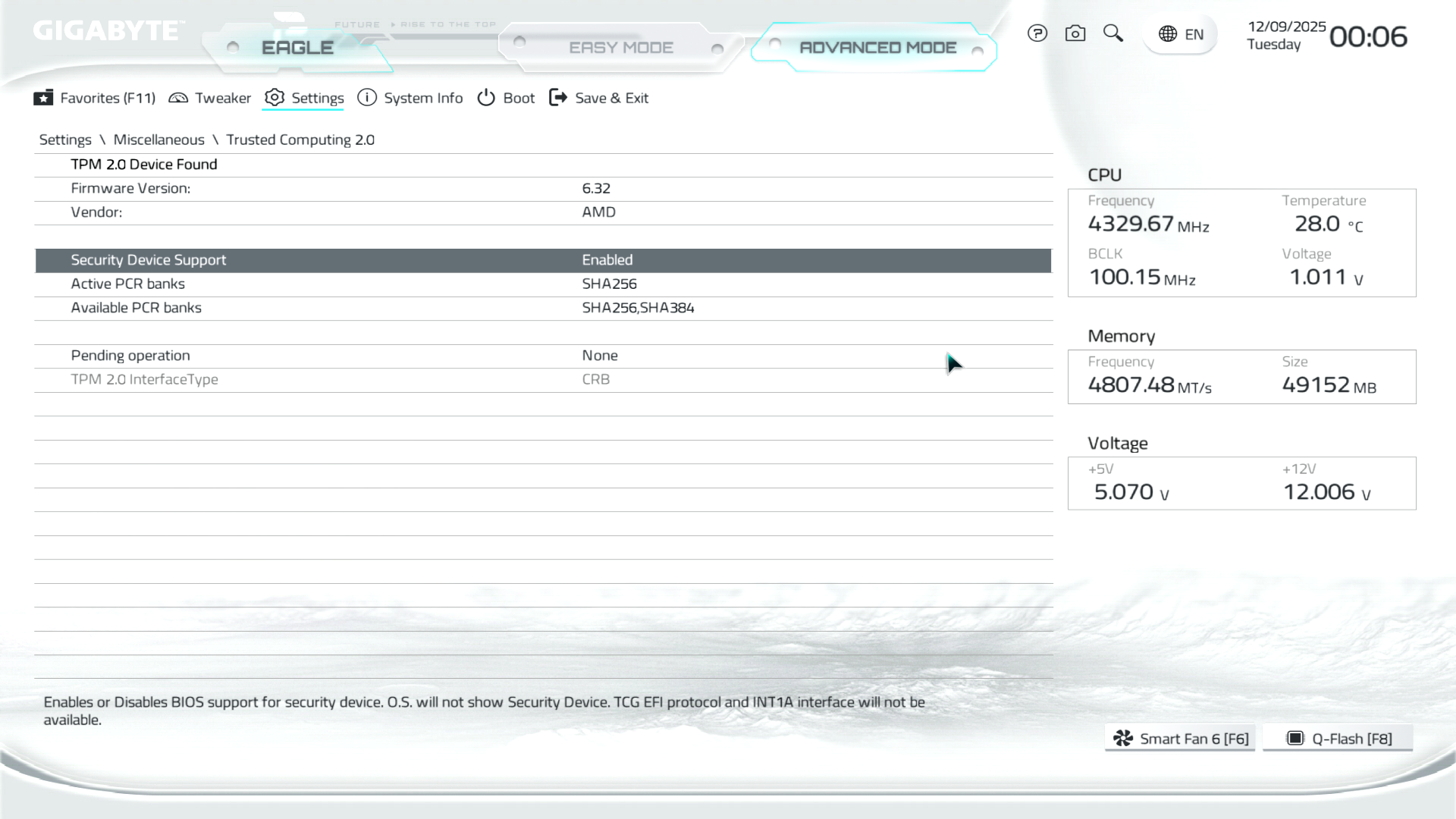
Task: Go to Miscellaneous in breadcrumb path
Action: tap(158, 140)
